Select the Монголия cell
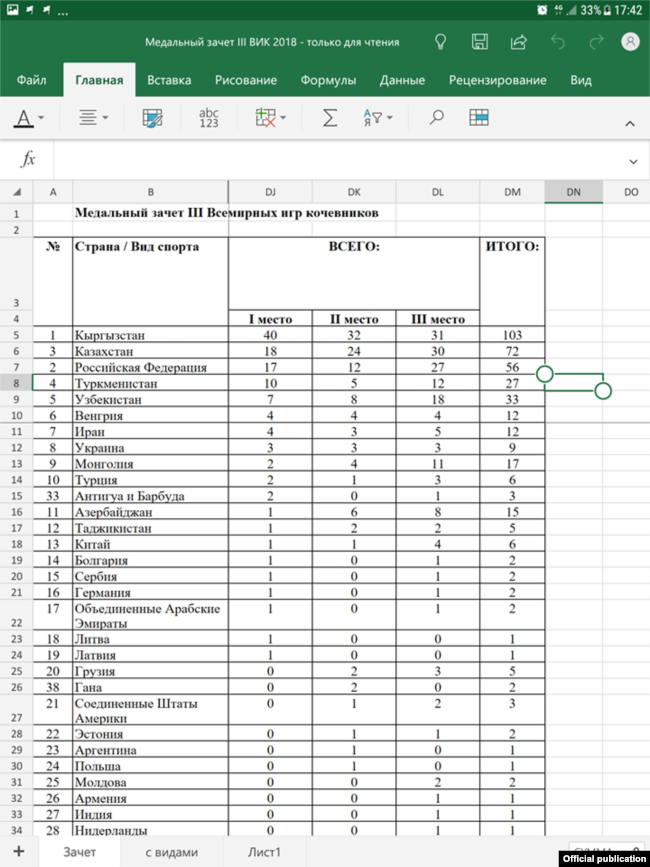Viewport: 650px width, 867px height. pos(150,464)
